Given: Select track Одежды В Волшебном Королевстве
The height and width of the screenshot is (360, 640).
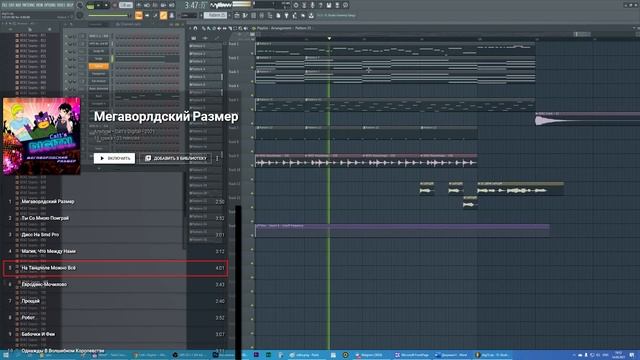Looking at the screenshot, I should pos(62,351).
